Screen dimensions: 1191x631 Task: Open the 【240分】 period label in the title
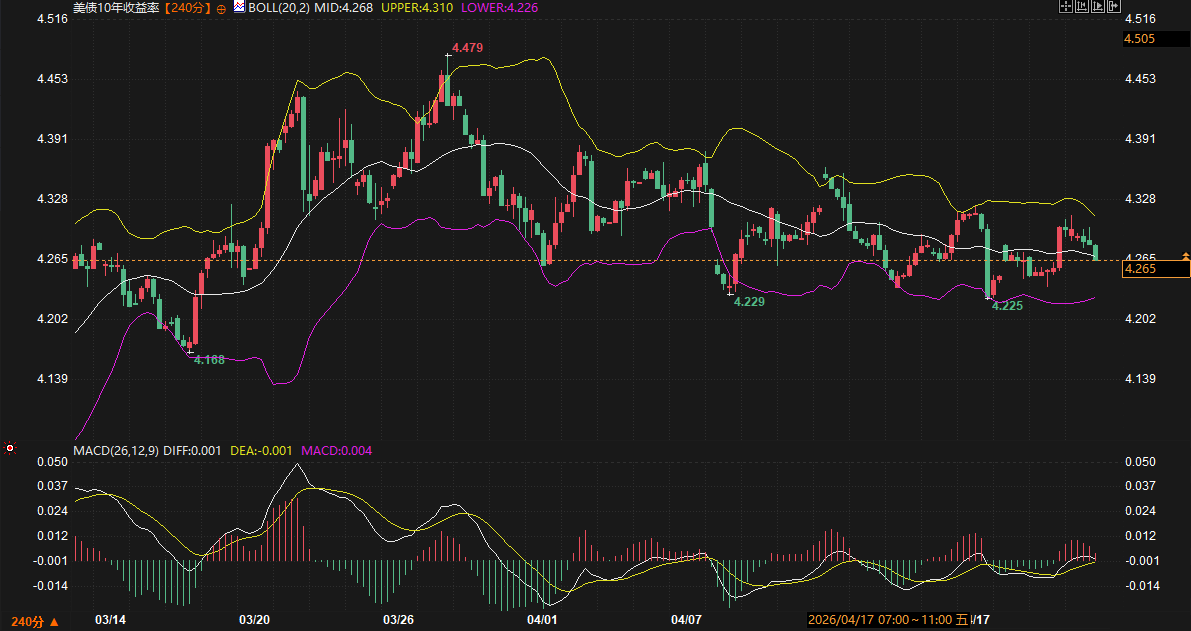point(188,7)
